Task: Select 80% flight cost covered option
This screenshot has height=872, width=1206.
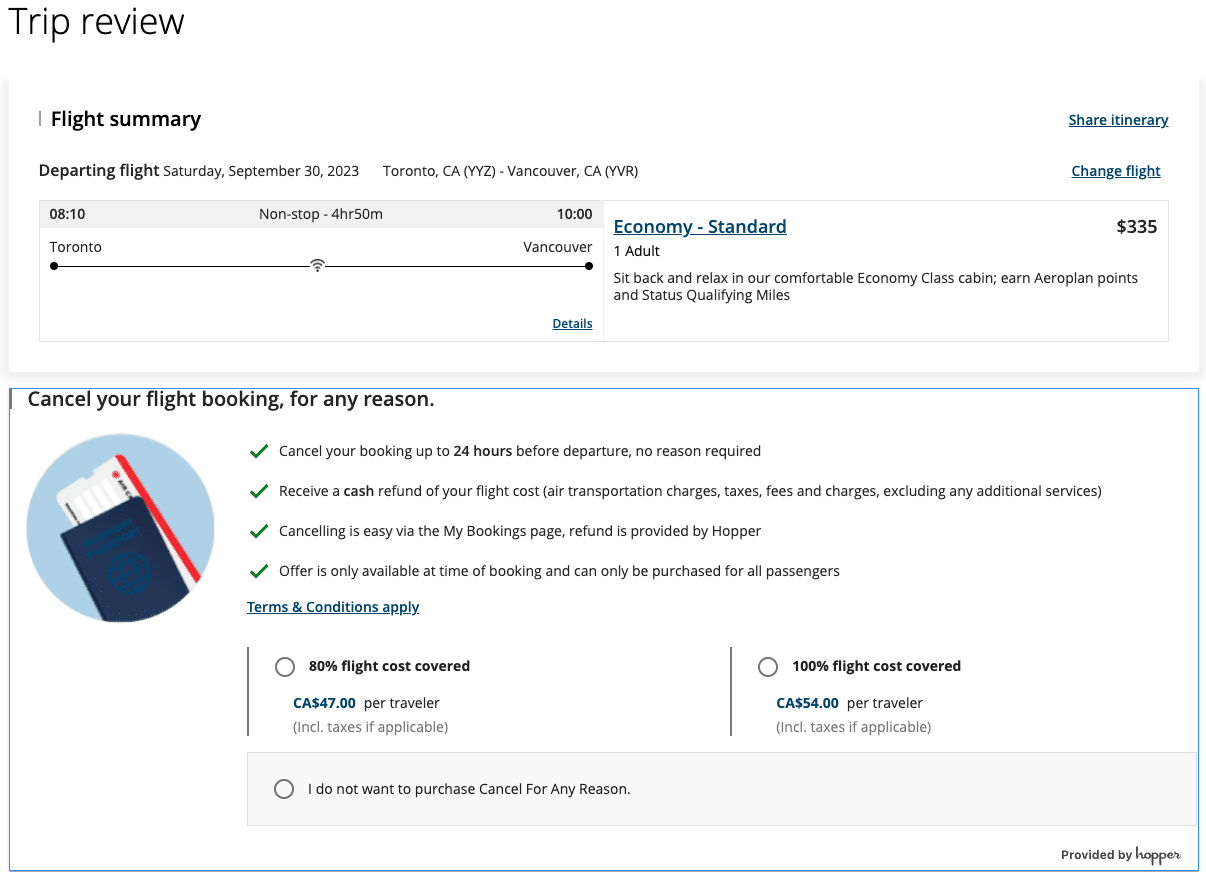Action: tap(285, 667)
